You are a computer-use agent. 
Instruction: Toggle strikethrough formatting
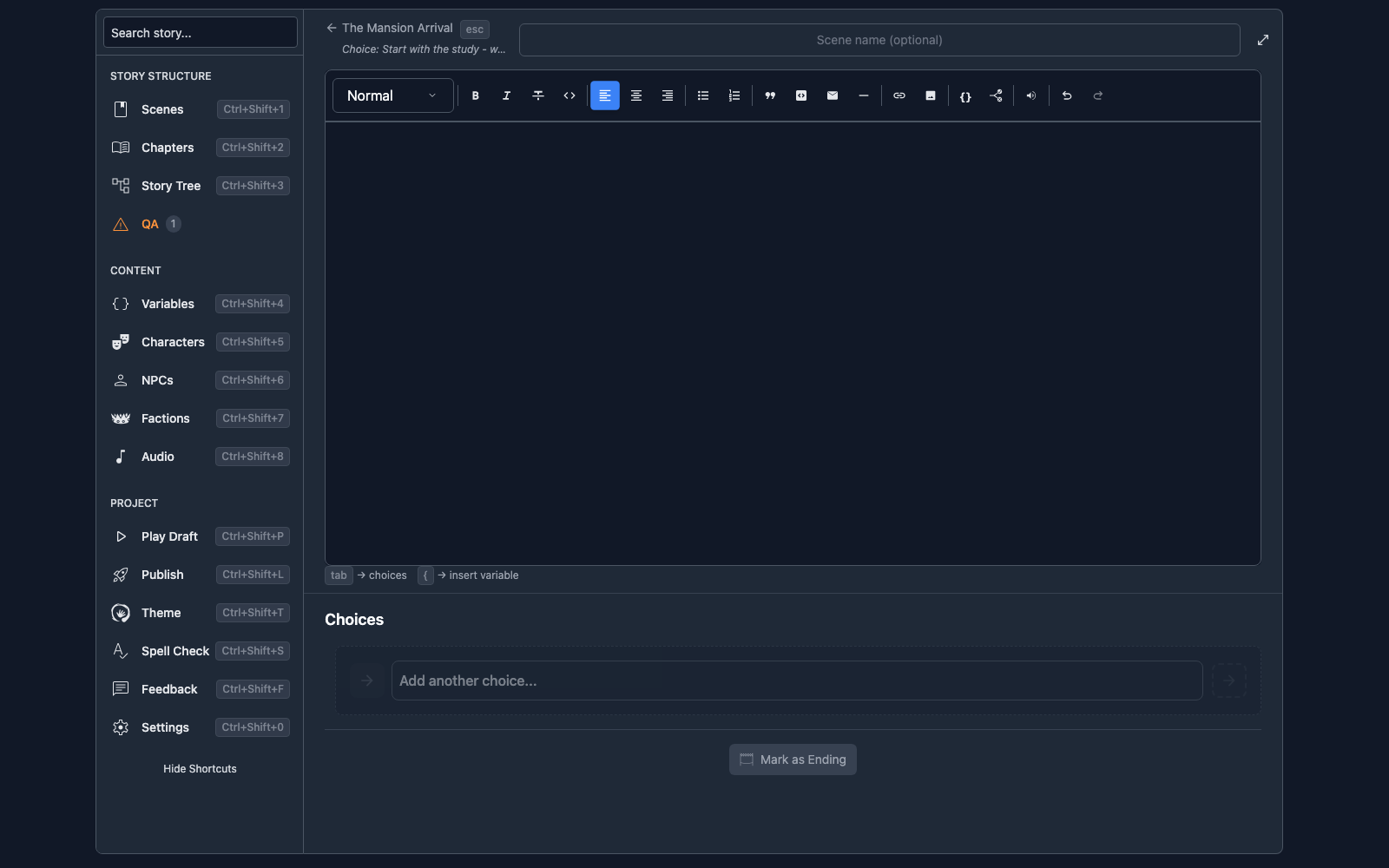[538, 95]
